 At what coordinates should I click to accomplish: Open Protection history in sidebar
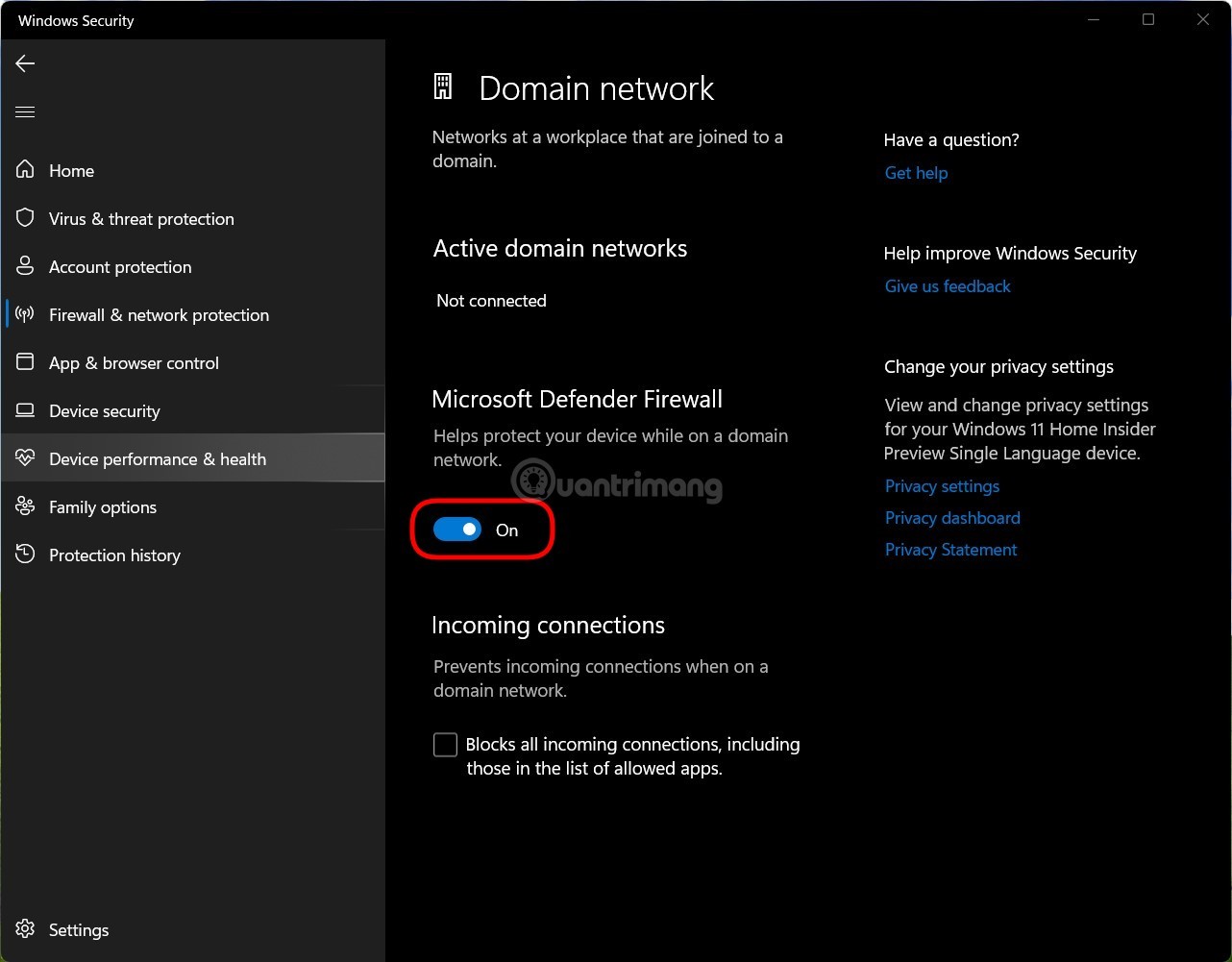tap(114, 555)
